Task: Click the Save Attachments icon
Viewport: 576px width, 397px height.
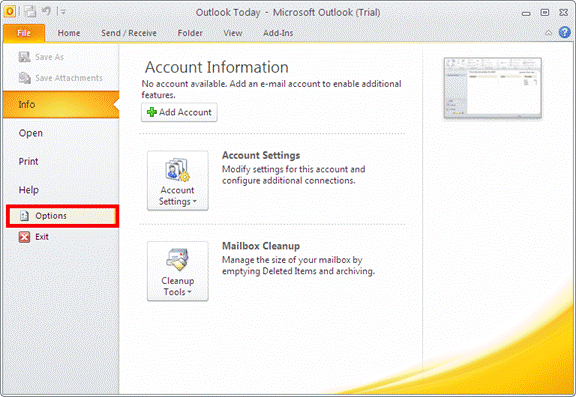Action: point(25,78)
